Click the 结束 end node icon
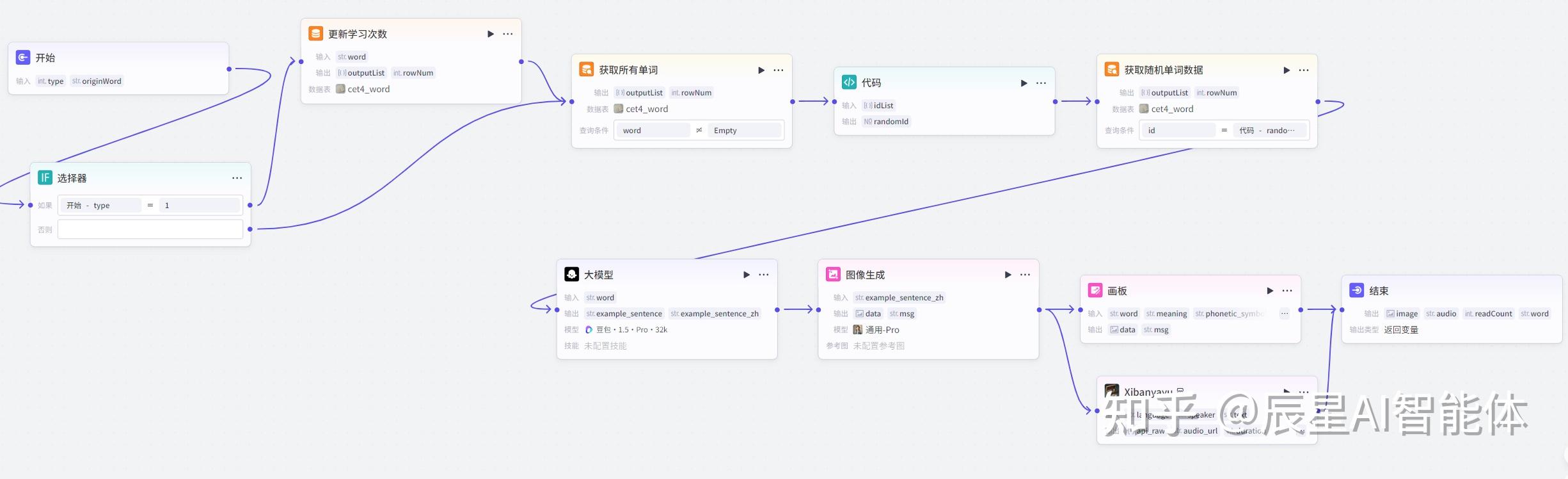This screenshot has height=479, width=1568. click(1356, 290)
